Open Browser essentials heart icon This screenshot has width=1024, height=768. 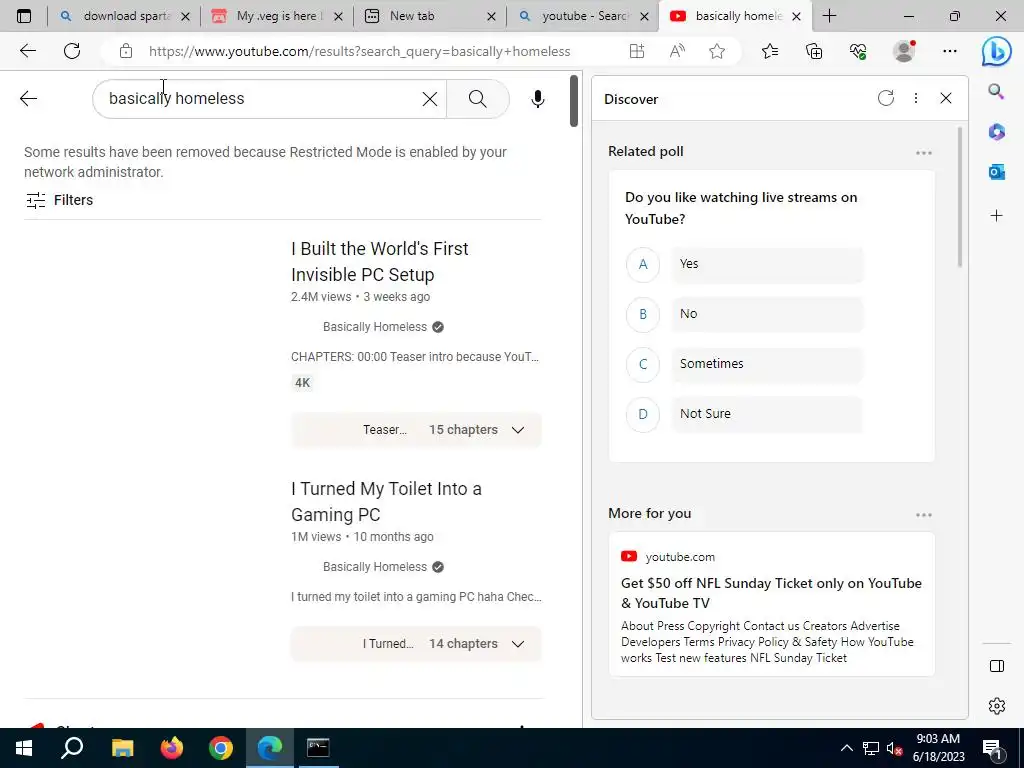coord(858,51)
